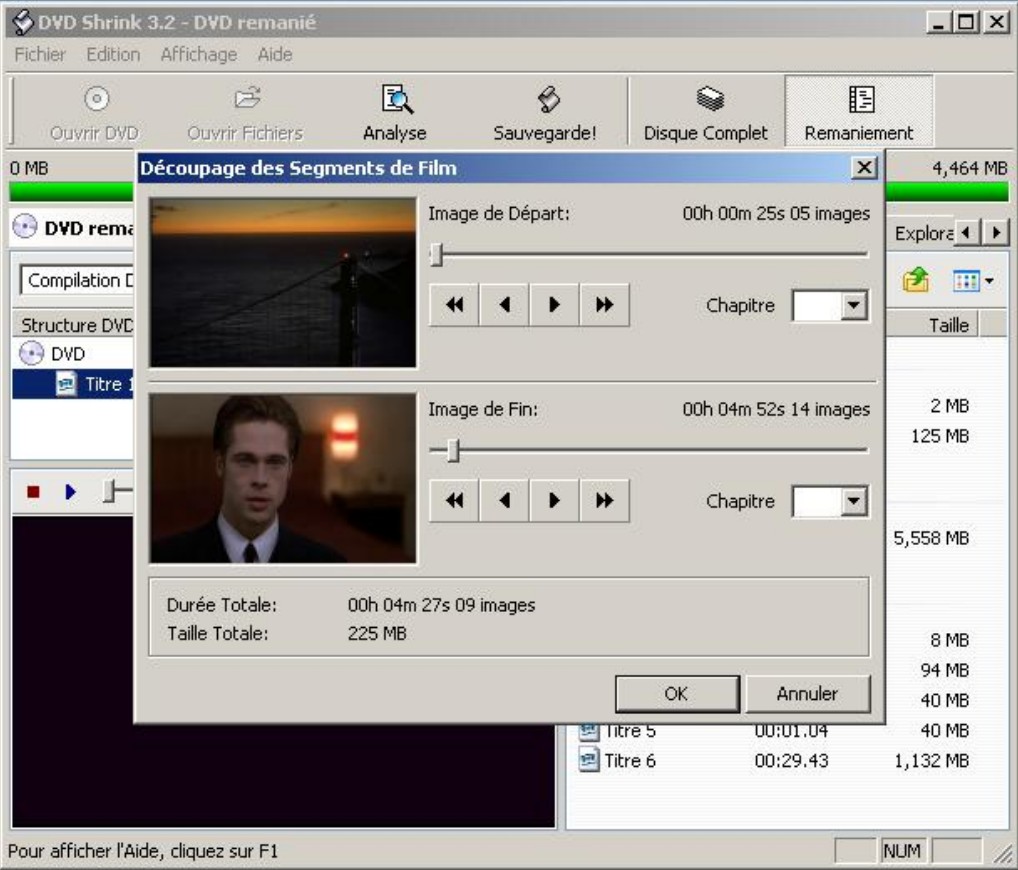This screenshot has height=870, width=1018.
Task: Click the left tab scroll arrow
Action: click(x=966, y=232)
